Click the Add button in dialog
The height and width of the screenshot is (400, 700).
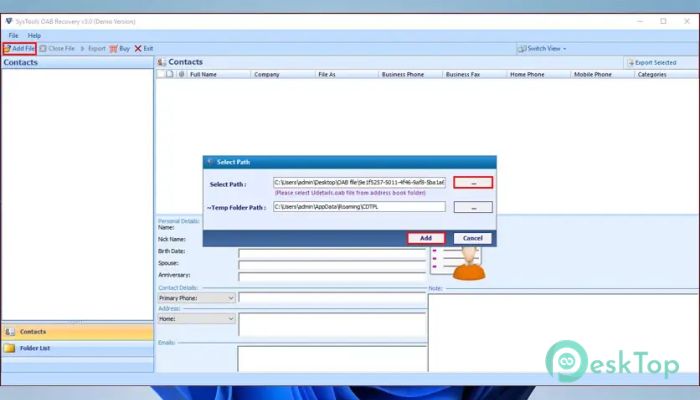click(426, 238)
